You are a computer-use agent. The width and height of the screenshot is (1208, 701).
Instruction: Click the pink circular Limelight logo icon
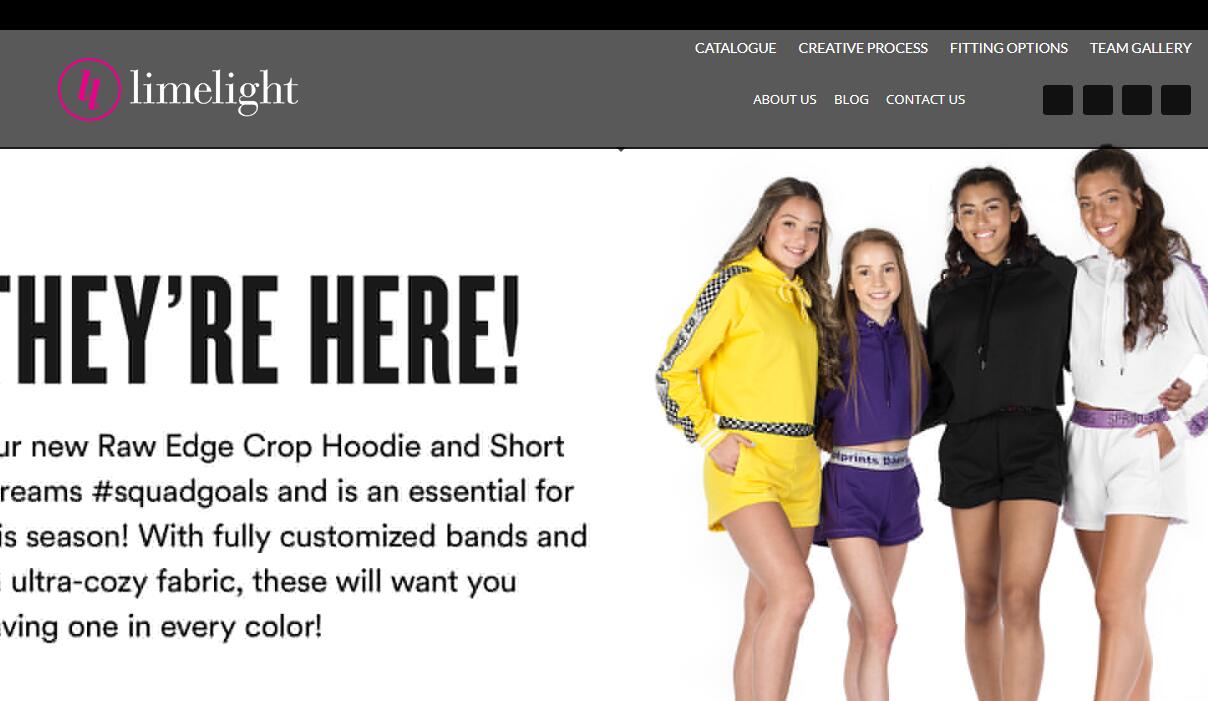click(89, 90)
